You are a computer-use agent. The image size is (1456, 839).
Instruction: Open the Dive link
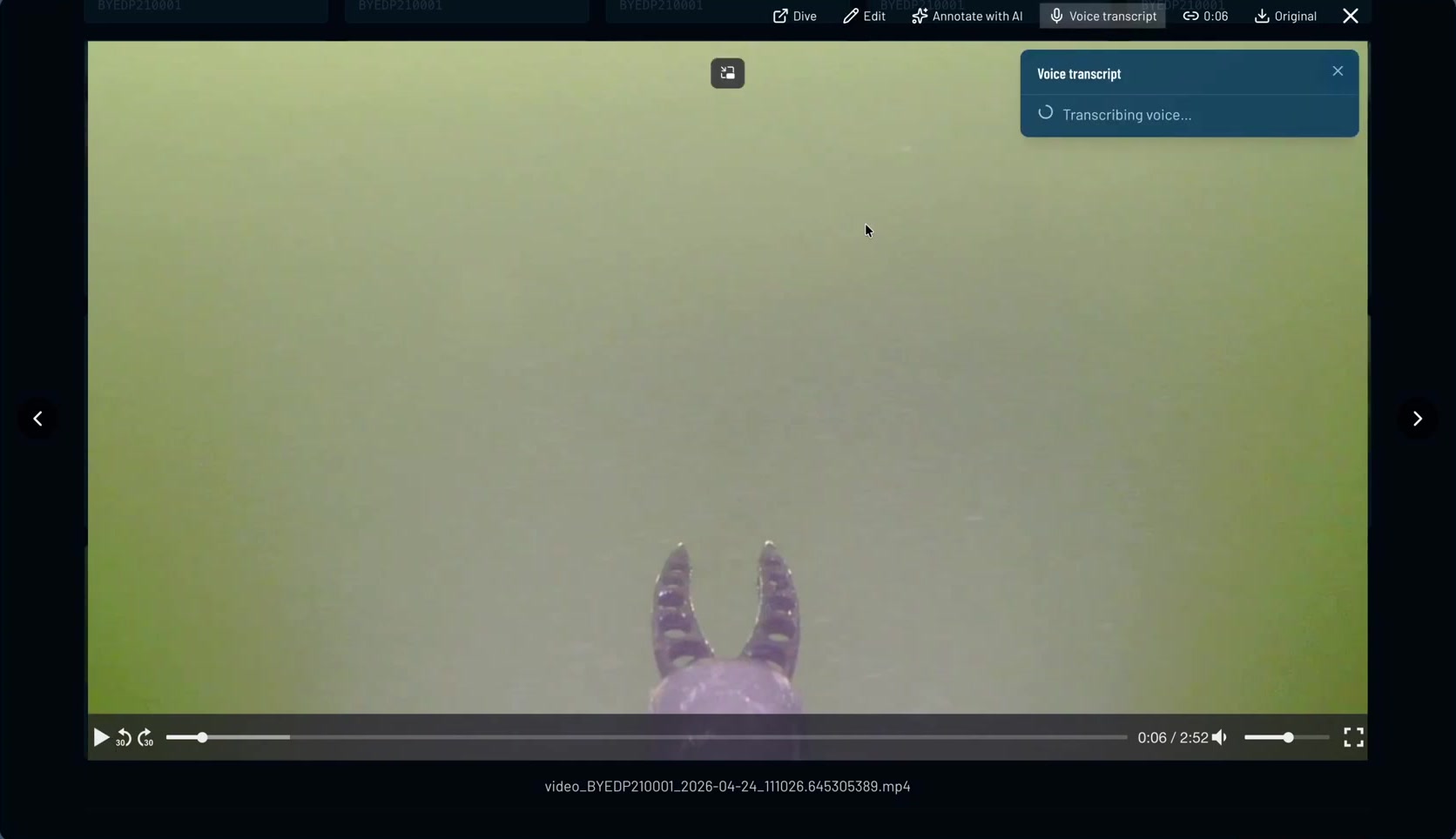(x=794, y=16)
